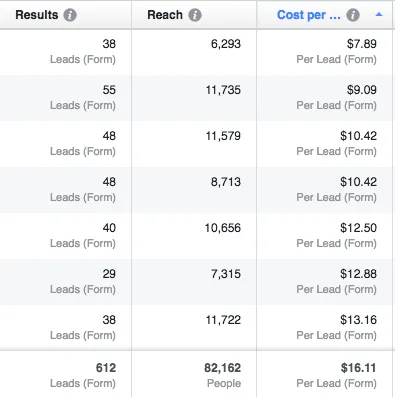Click the 55 leads result cell

pyautogui.click(x=66, y=98)
